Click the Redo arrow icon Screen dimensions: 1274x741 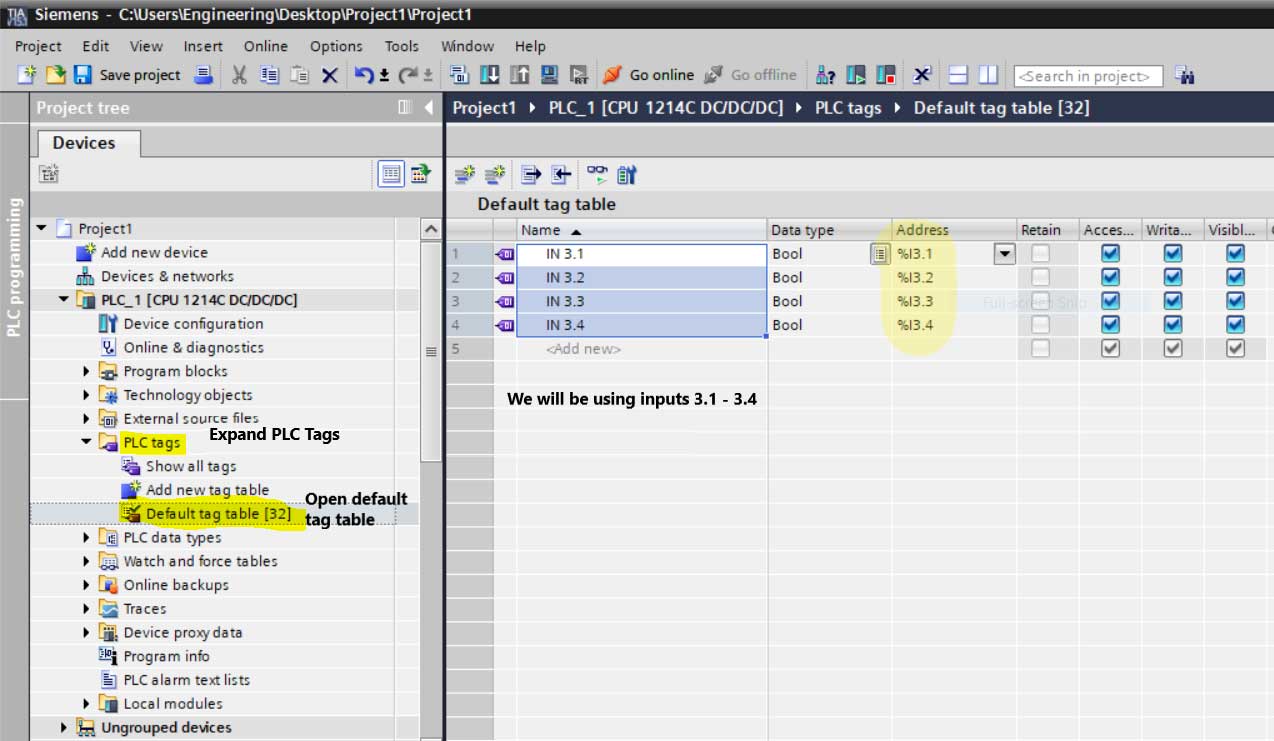pyautogui.click(x=409, y=75)
